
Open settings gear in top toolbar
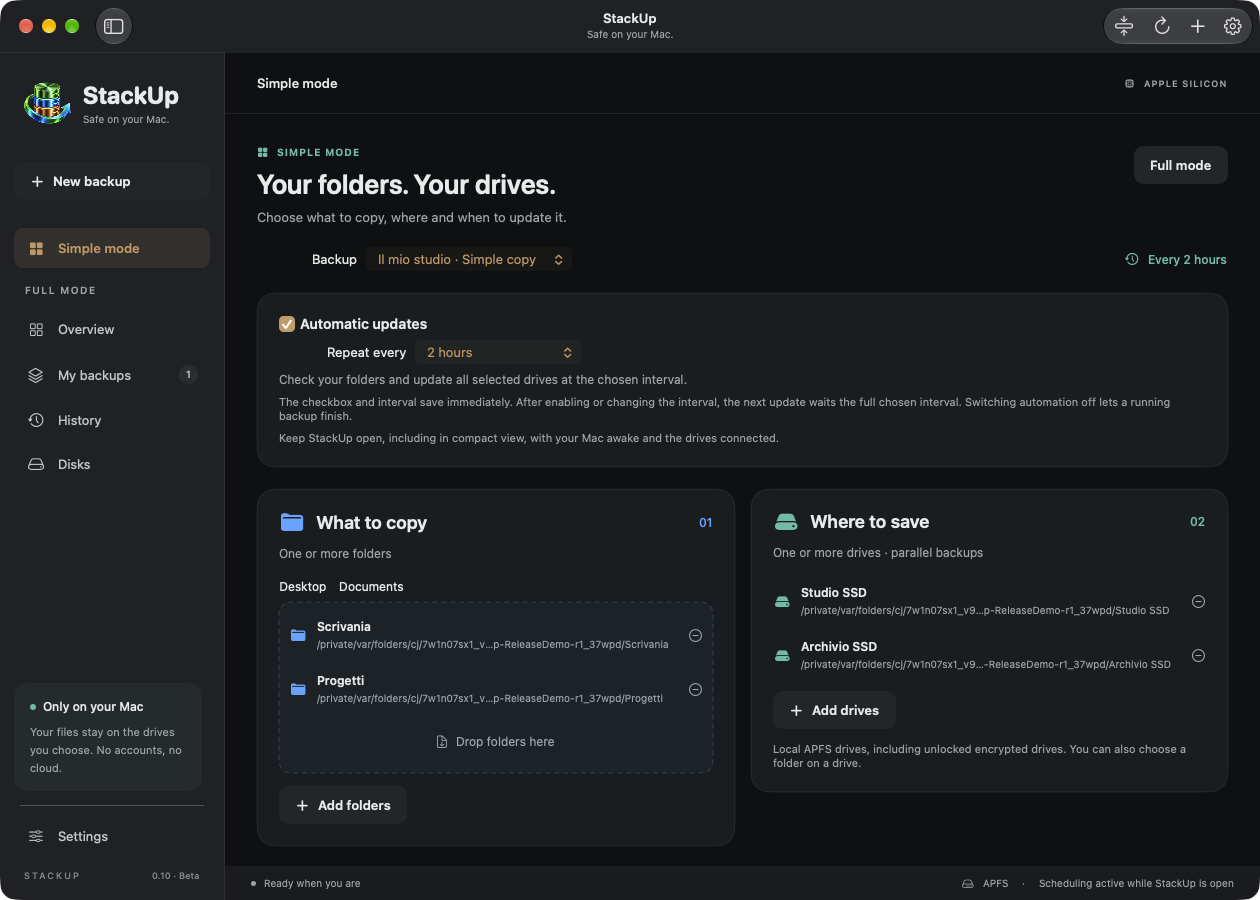tap(1233, 26)
